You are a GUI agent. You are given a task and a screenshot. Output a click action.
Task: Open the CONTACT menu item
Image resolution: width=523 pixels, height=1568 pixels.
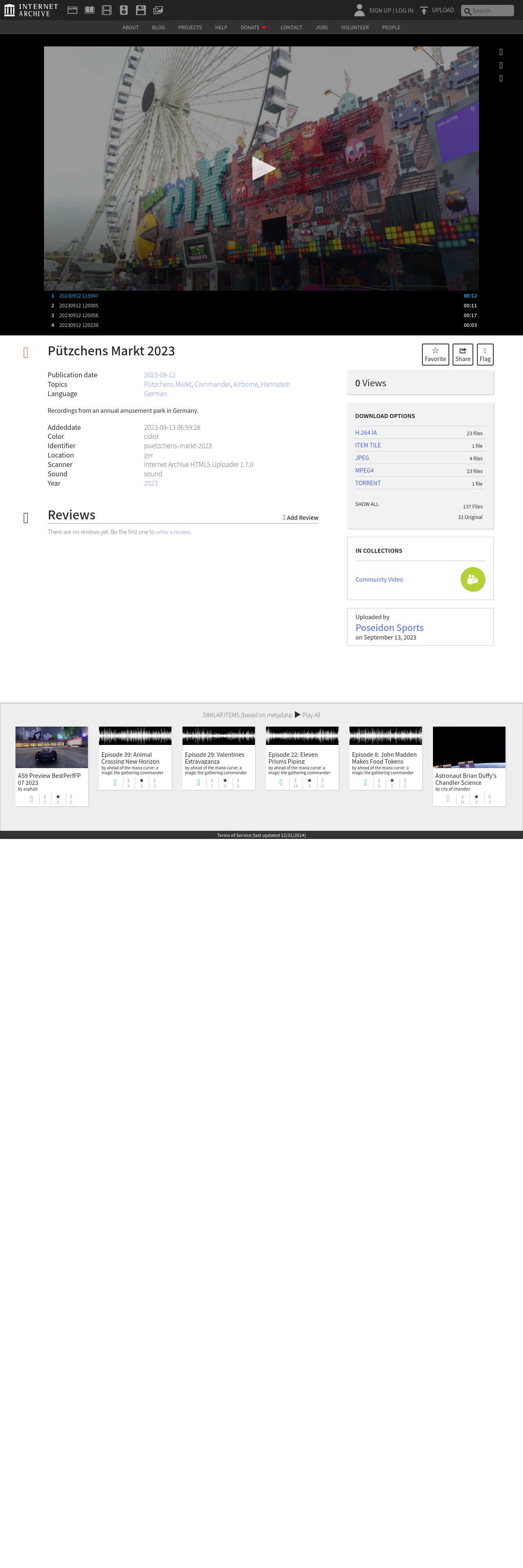[x=291, y=27]
